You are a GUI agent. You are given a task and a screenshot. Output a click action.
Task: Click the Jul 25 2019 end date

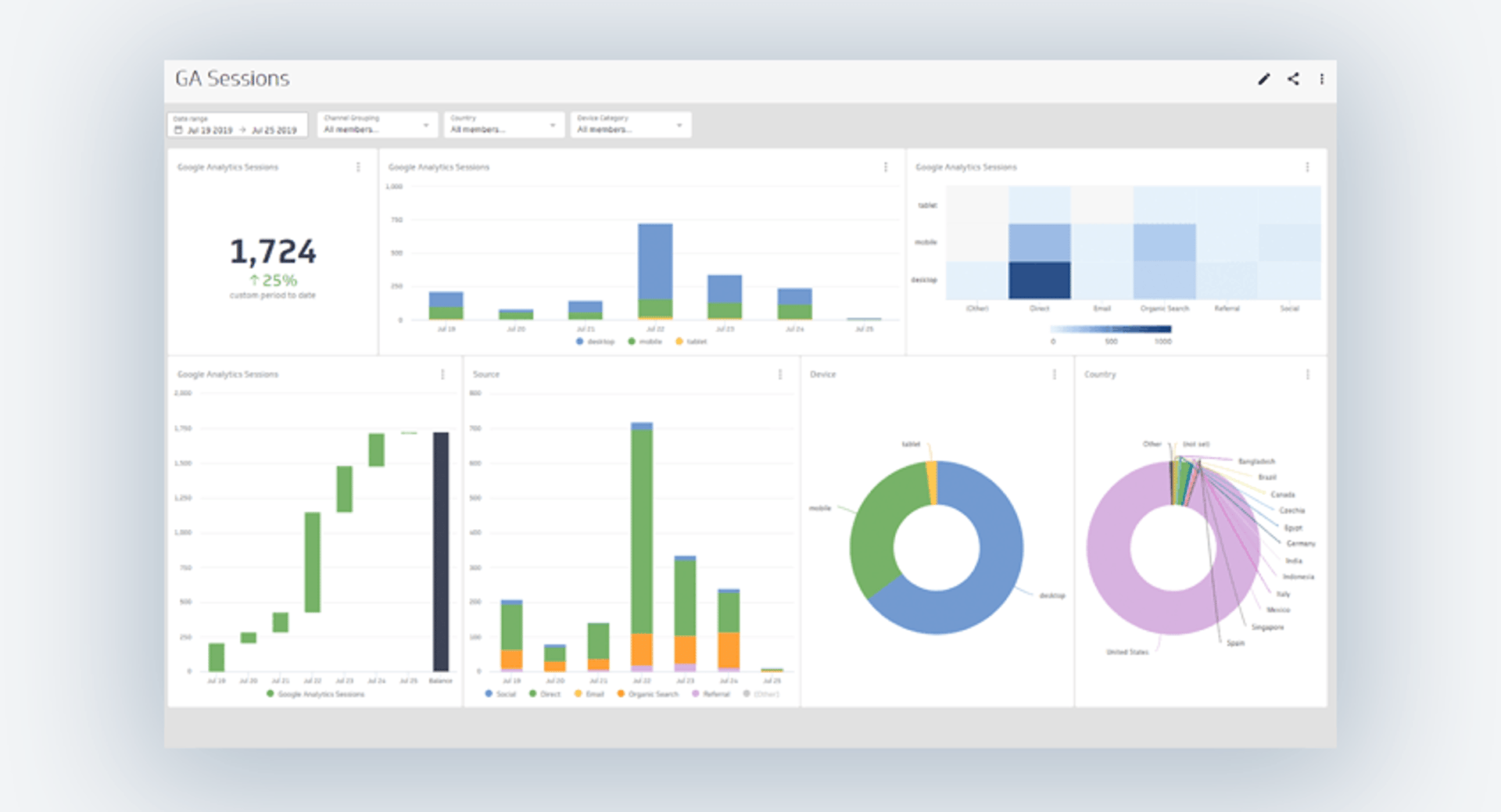tap(277, 128)
